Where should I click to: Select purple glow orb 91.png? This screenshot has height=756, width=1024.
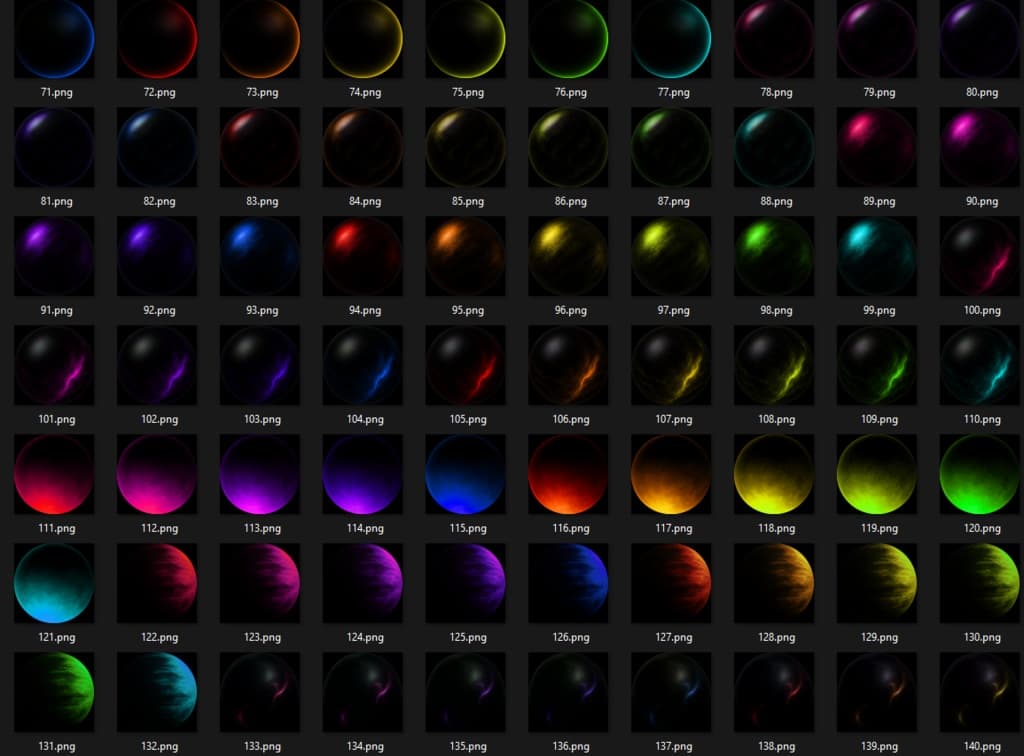[54, 256]
